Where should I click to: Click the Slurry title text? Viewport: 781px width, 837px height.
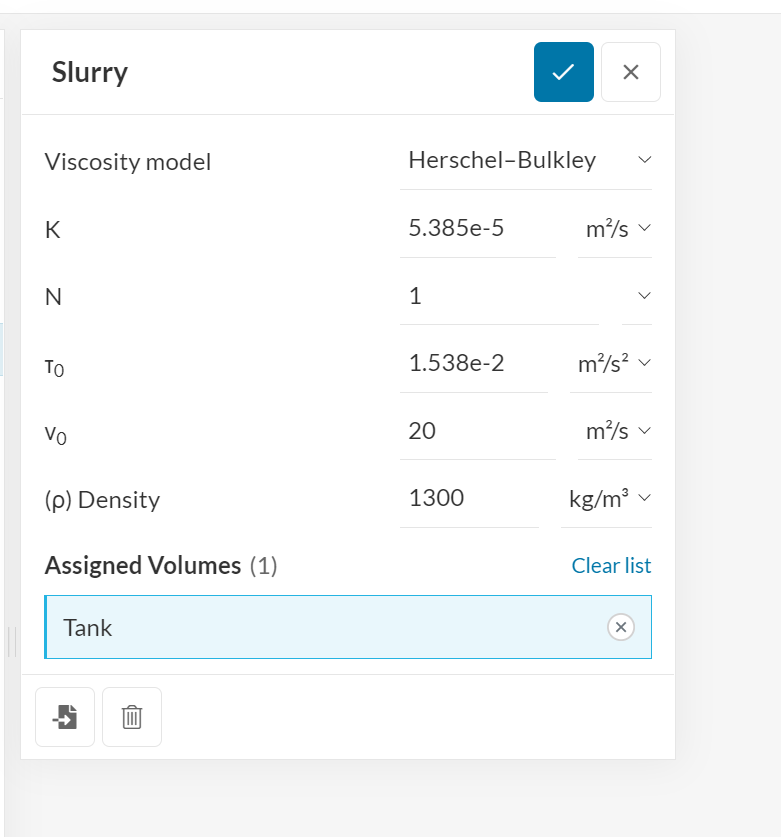tap(90, 72)
